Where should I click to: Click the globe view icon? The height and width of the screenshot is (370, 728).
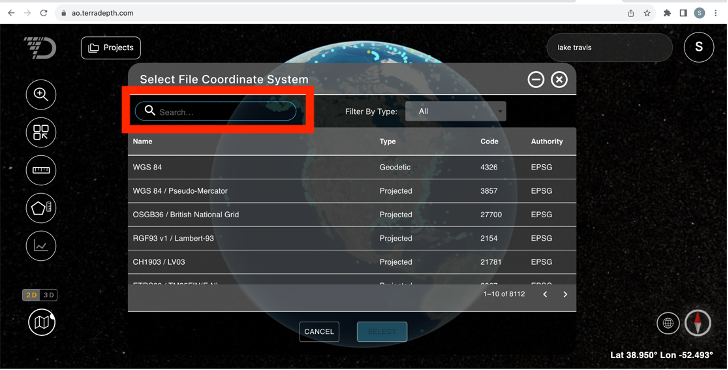pos(668,323)
